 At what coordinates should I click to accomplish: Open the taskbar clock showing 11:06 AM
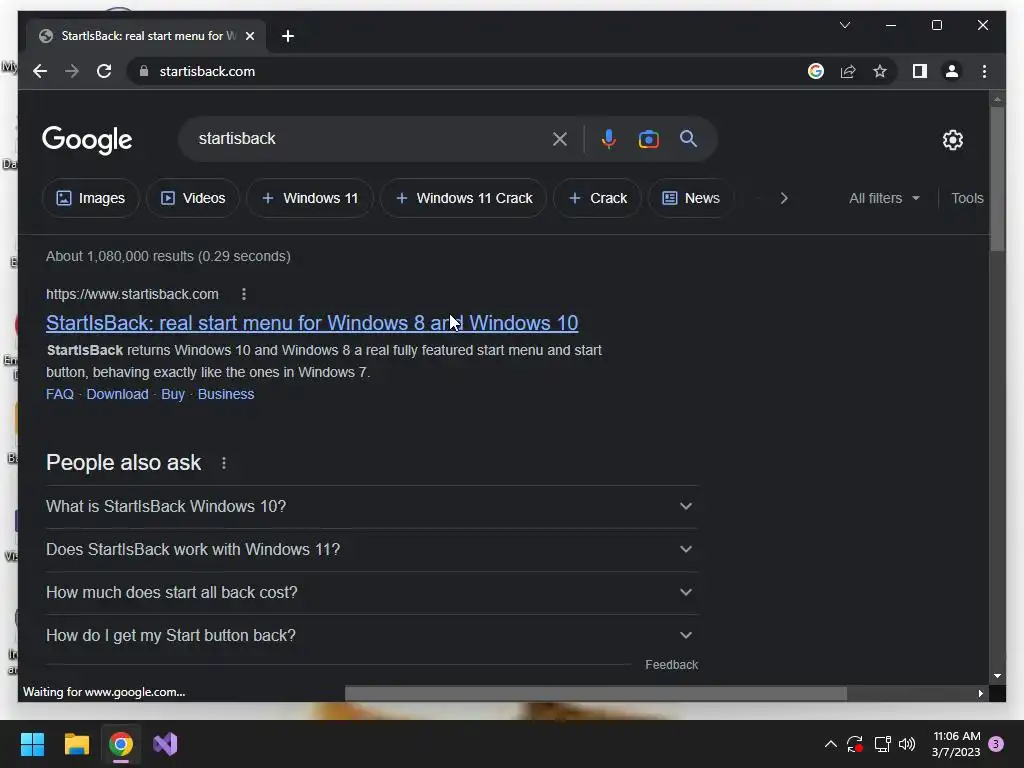[956, 744]
